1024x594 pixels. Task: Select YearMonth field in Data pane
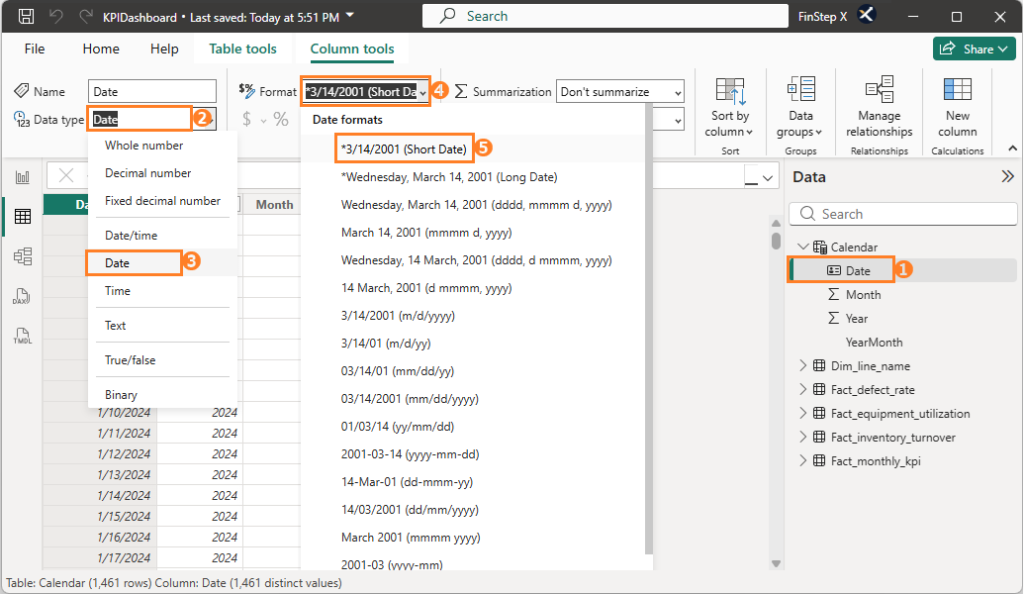click(874, 342)
